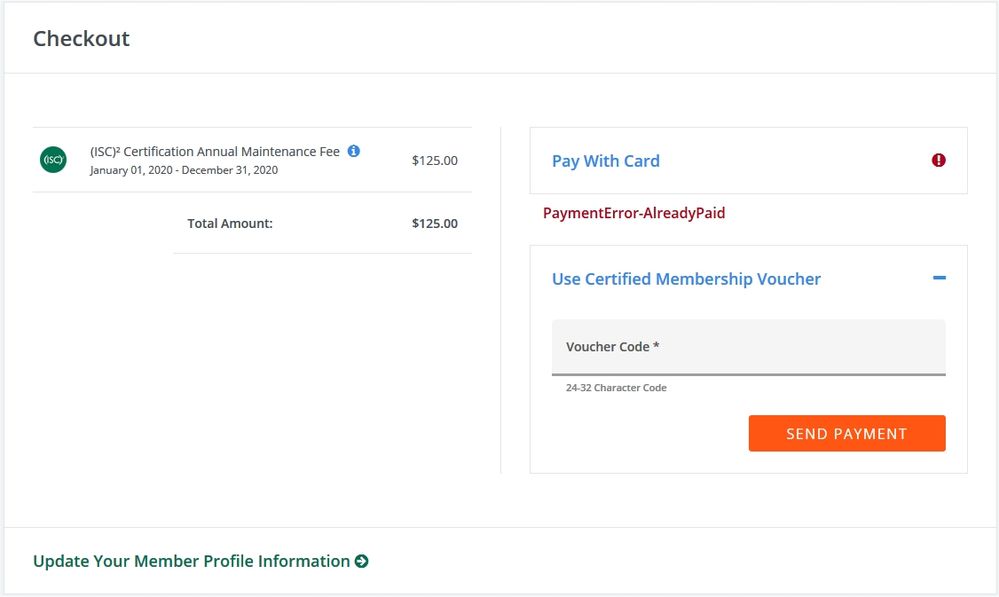Collapse the Use Certified Membership Voucher section

[x=939, y=278]
